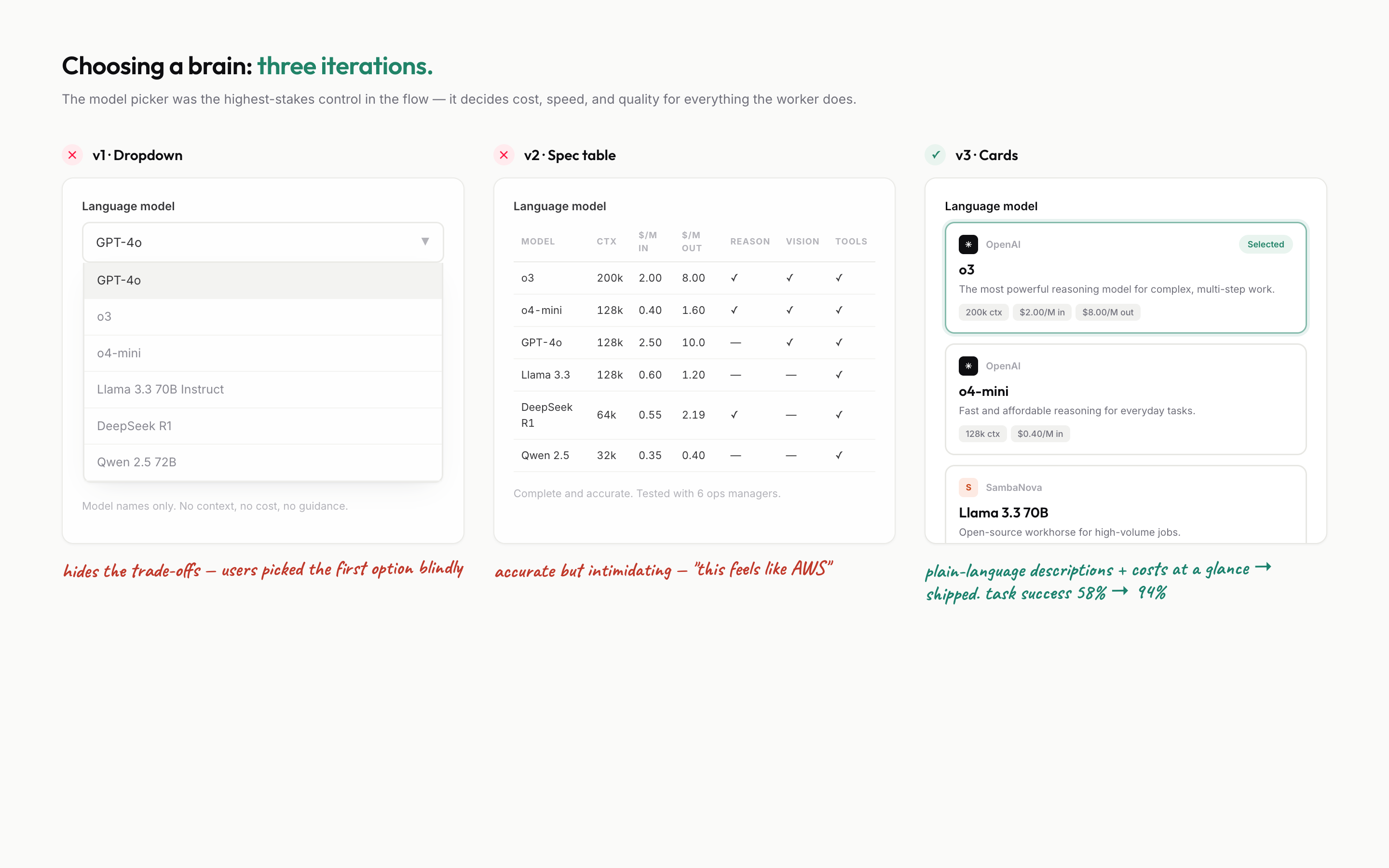The width and height of the screenshot is (1389, 868).
Task: Click the o3 row in the spec table
Action: 694,278
